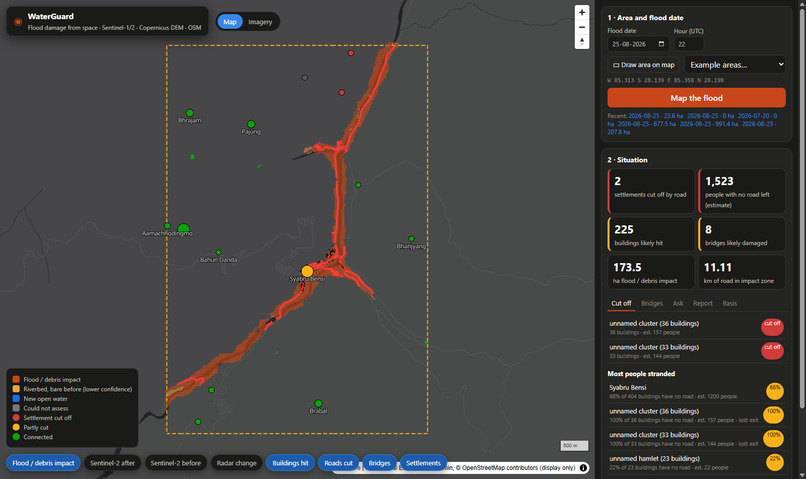This screenshot has width=806, height=479.
Task: Select the large green Aamachhodingmo marker
Action: pyautogui.click(x=184, y=229)
